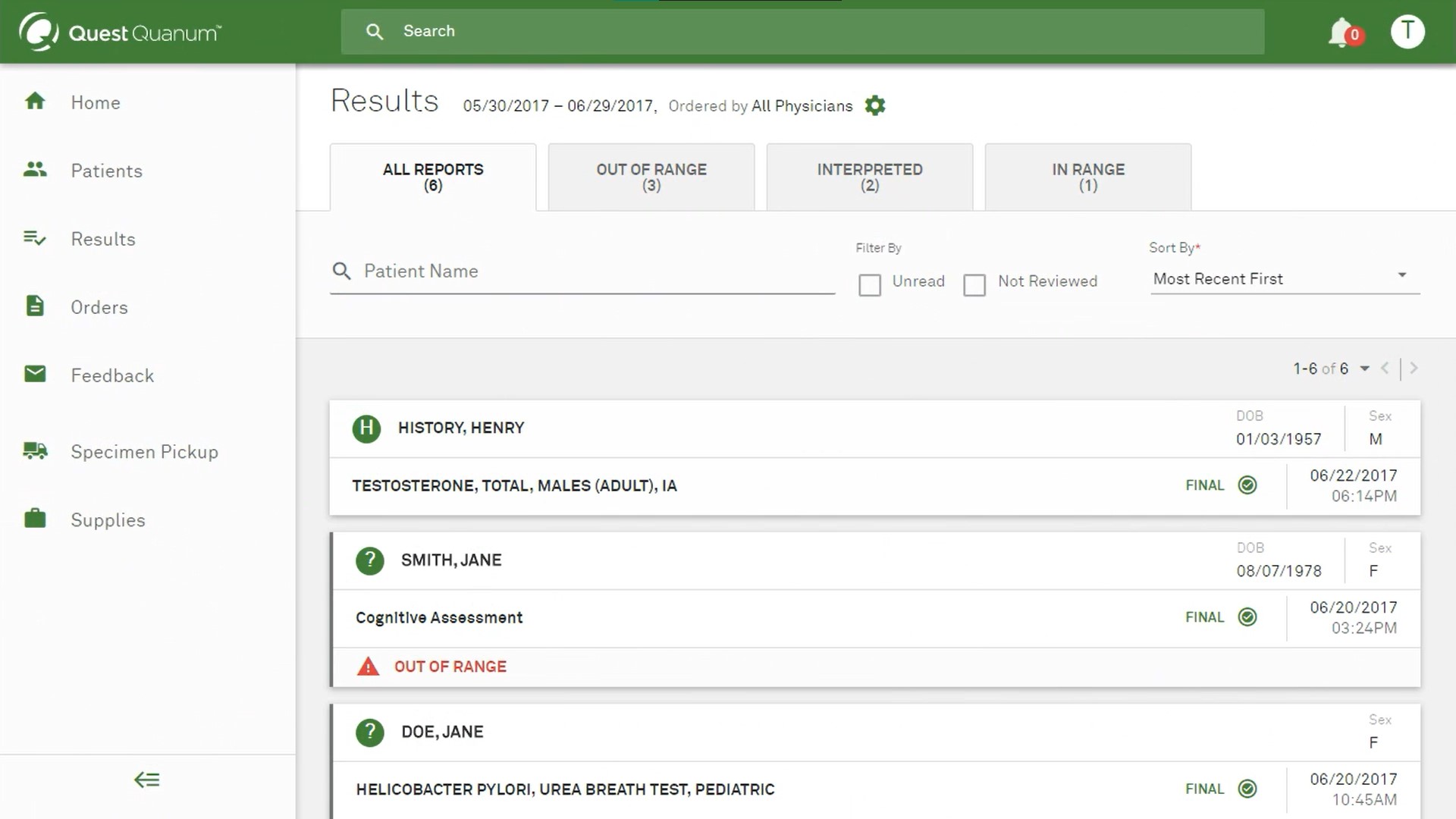Viewport: 1456px width, 819px height.
Task: Click the date range 05/30/2017 – 06/29/2017
Action: point(558,106)
